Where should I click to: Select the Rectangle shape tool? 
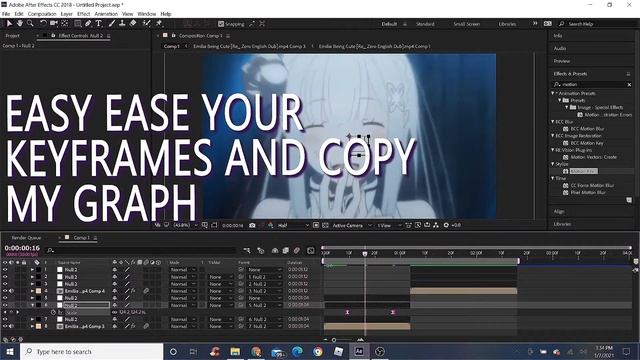78,24
